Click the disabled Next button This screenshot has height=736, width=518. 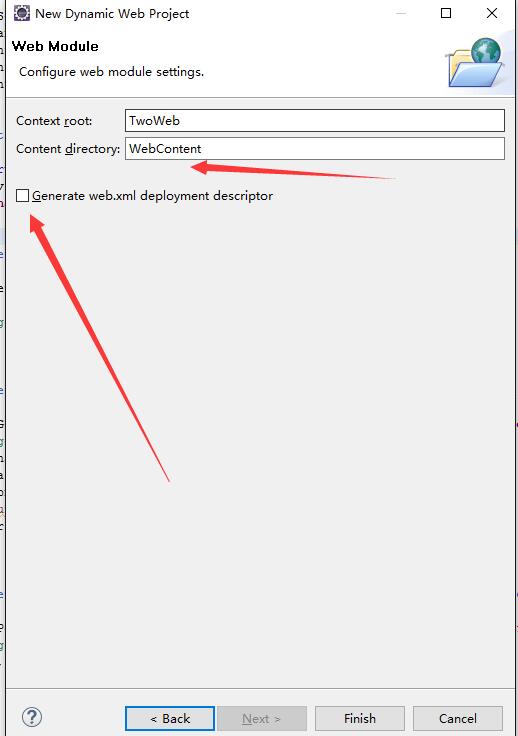pos(261,718)
